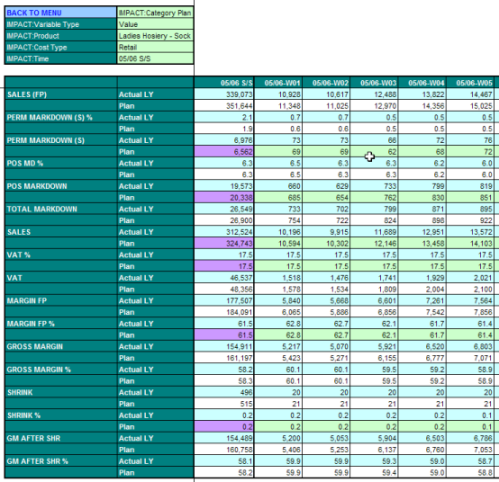
Task: Select the VAT Plan cell 48,356
Action: pos(224,289)
